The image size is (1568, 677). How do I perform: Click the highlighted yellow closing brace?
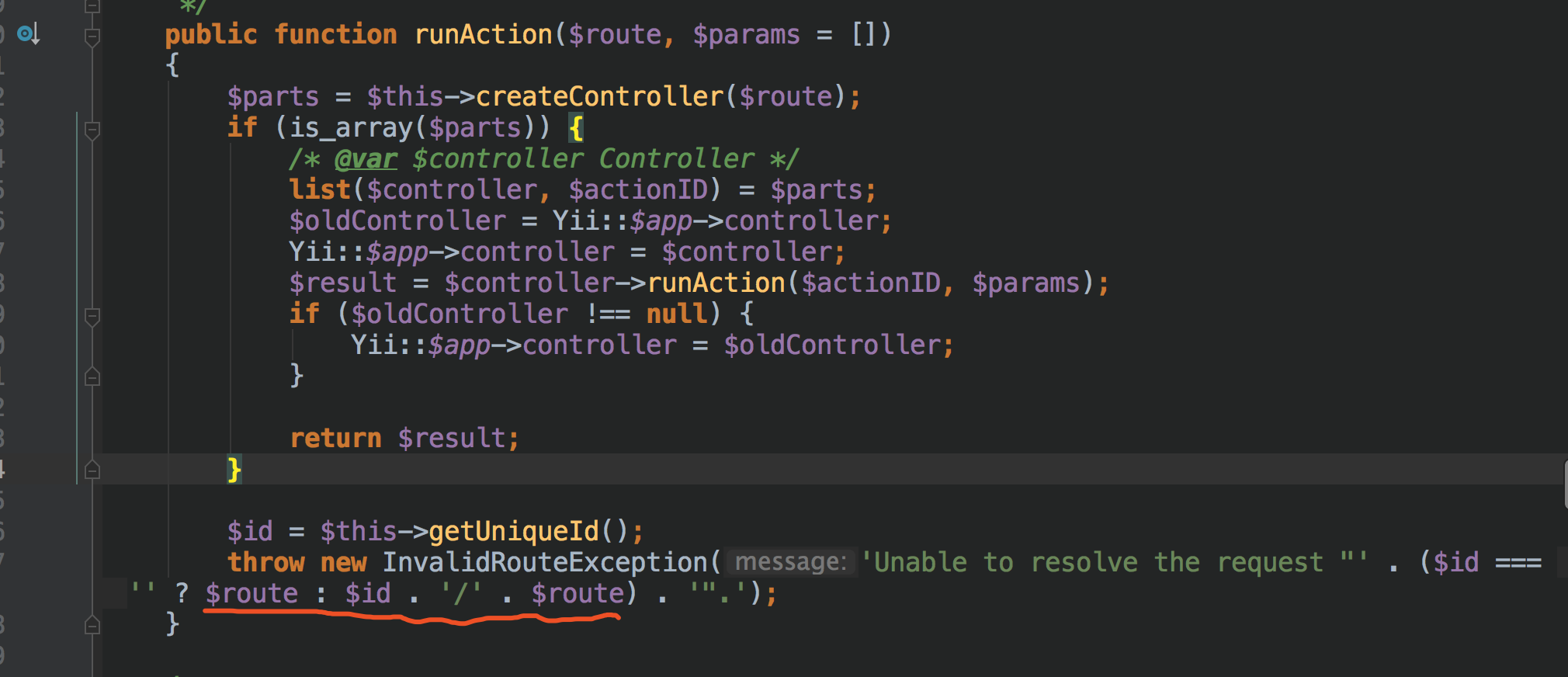tap(234, 470)
